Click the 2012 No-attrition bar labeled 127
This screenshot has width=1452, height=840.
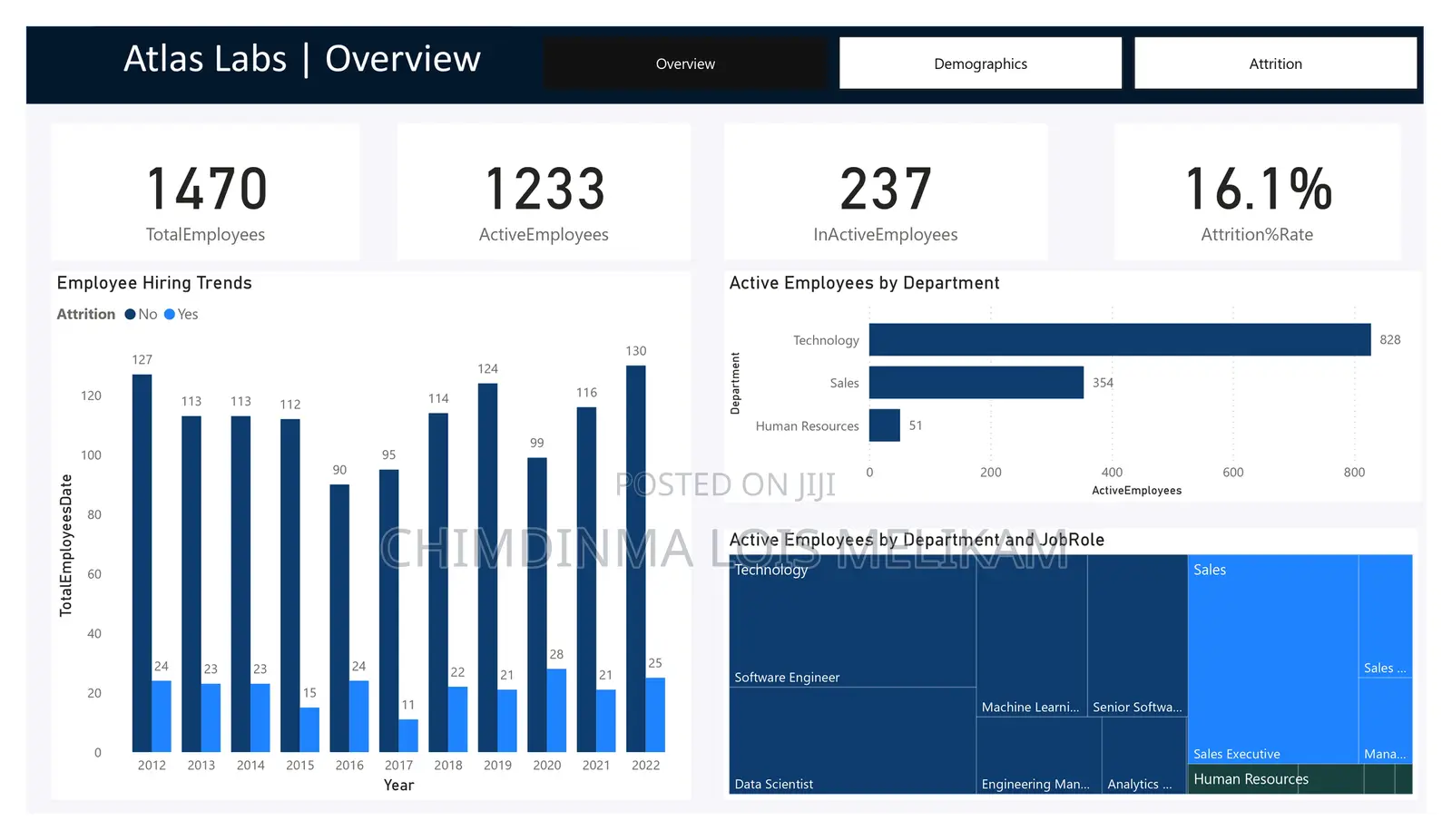(142, 562)
